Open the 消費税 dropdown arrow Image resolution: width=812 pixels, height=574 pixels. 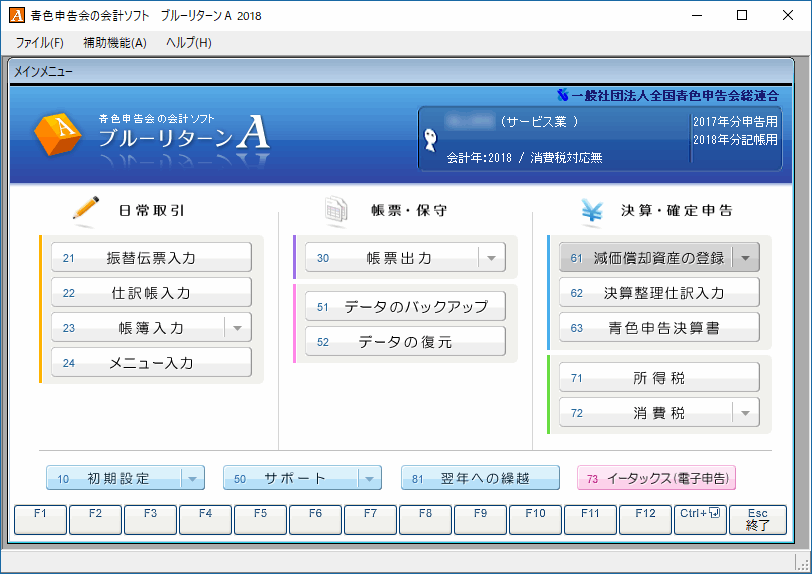745,412
